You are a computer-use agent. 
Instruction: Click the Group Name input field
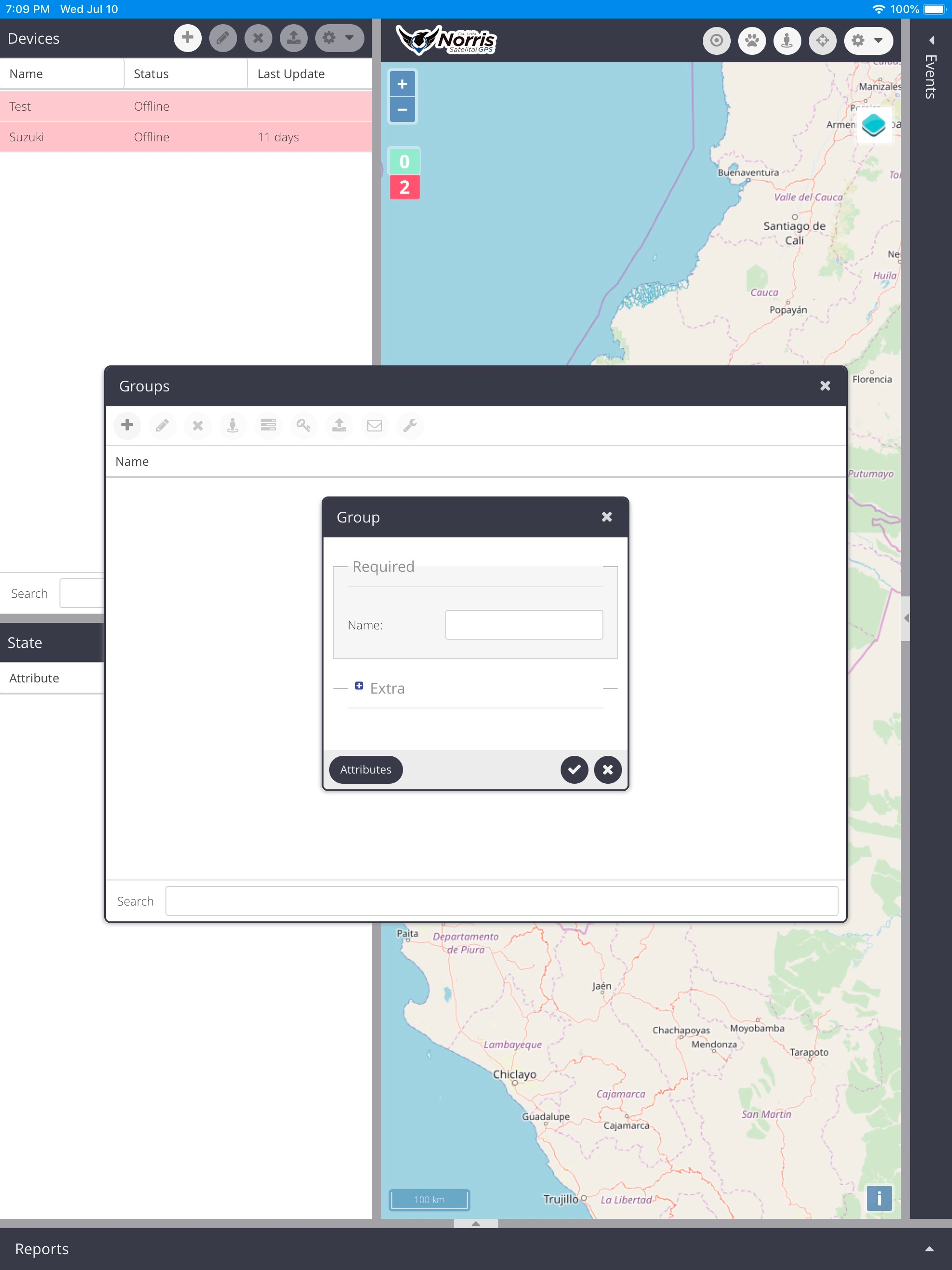point(524,625)
